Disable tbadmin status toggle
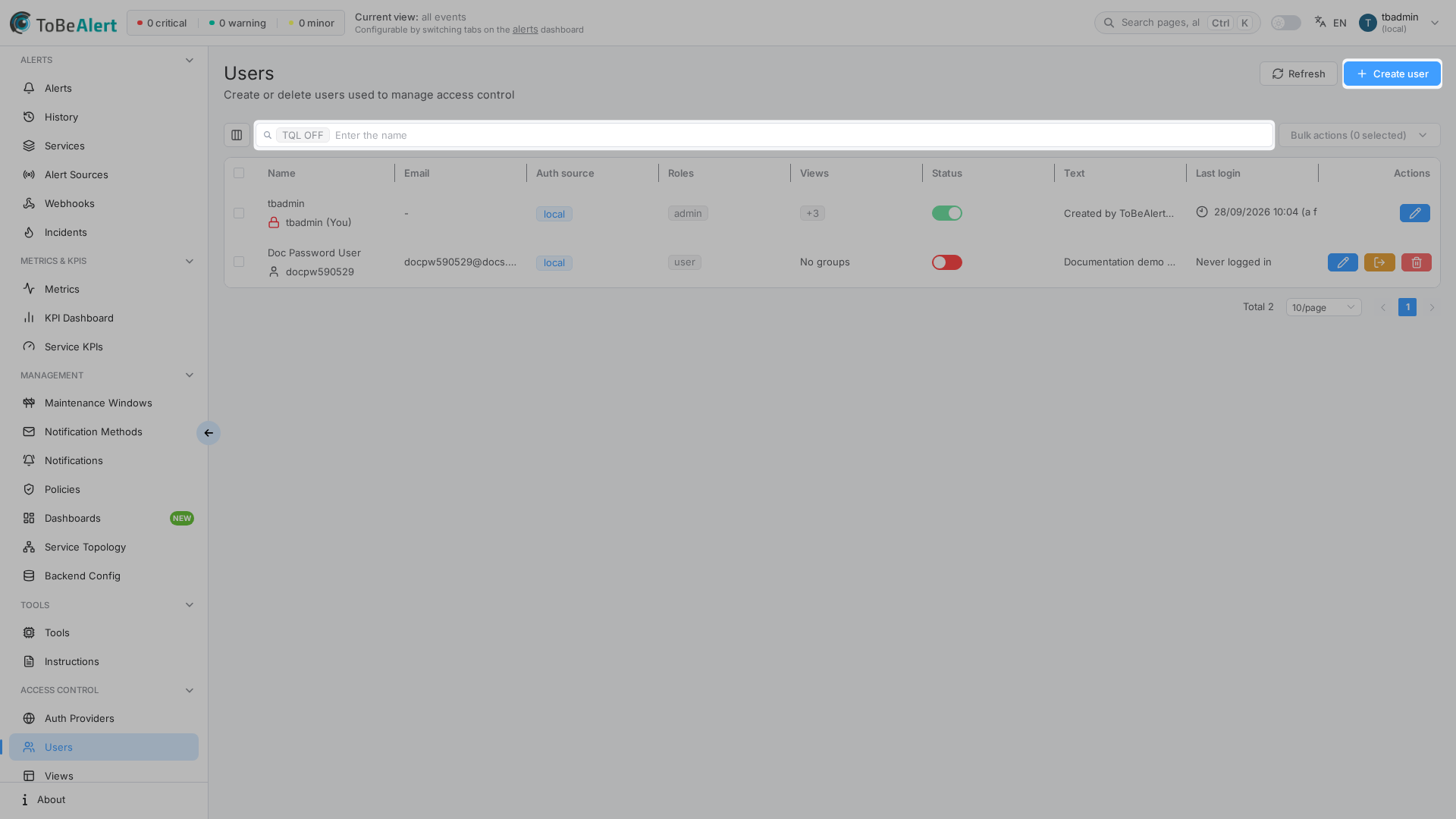 tap(946, 213)
